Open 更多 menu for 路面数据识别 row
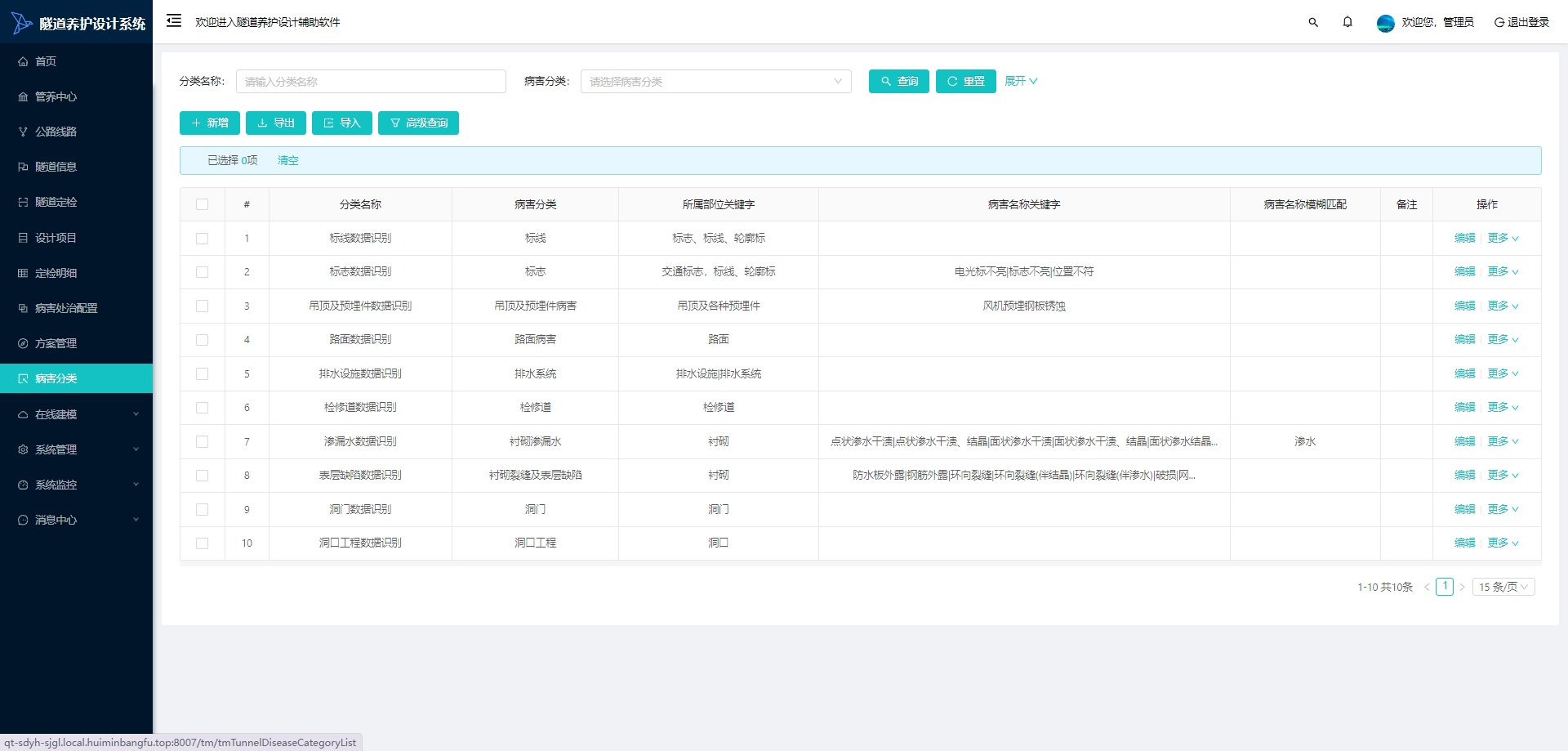The image size is (1568, 751). pyautogui.click(x=1503, y=339)
